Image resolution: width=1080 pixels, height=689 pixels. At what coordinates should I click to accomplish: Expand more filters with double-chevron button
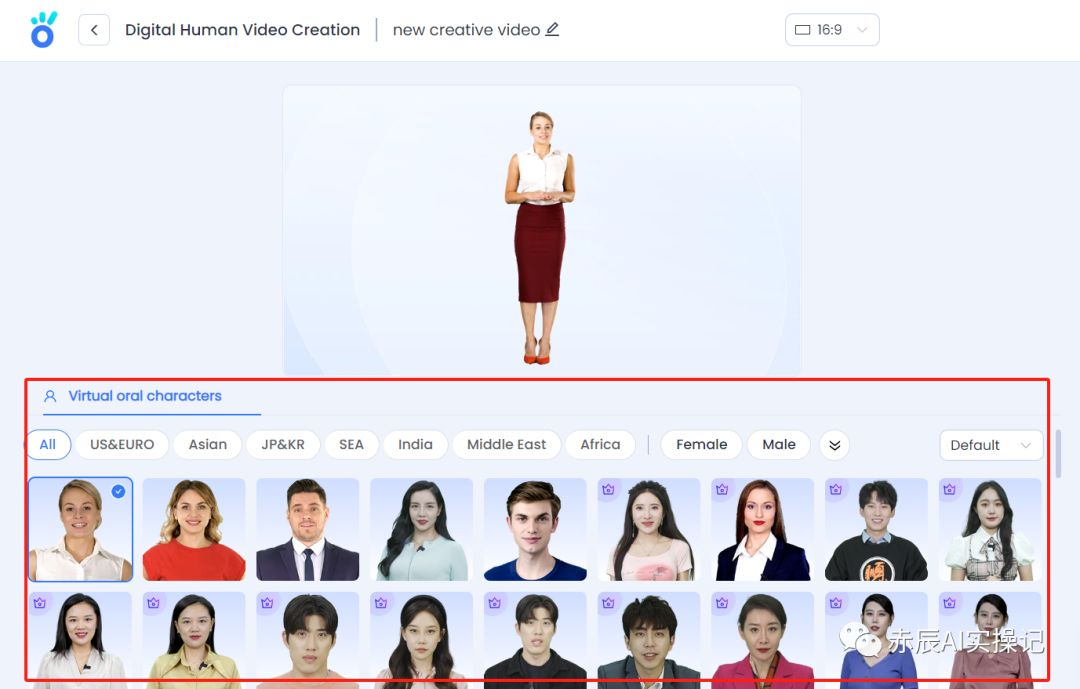[x=834, y=445]
